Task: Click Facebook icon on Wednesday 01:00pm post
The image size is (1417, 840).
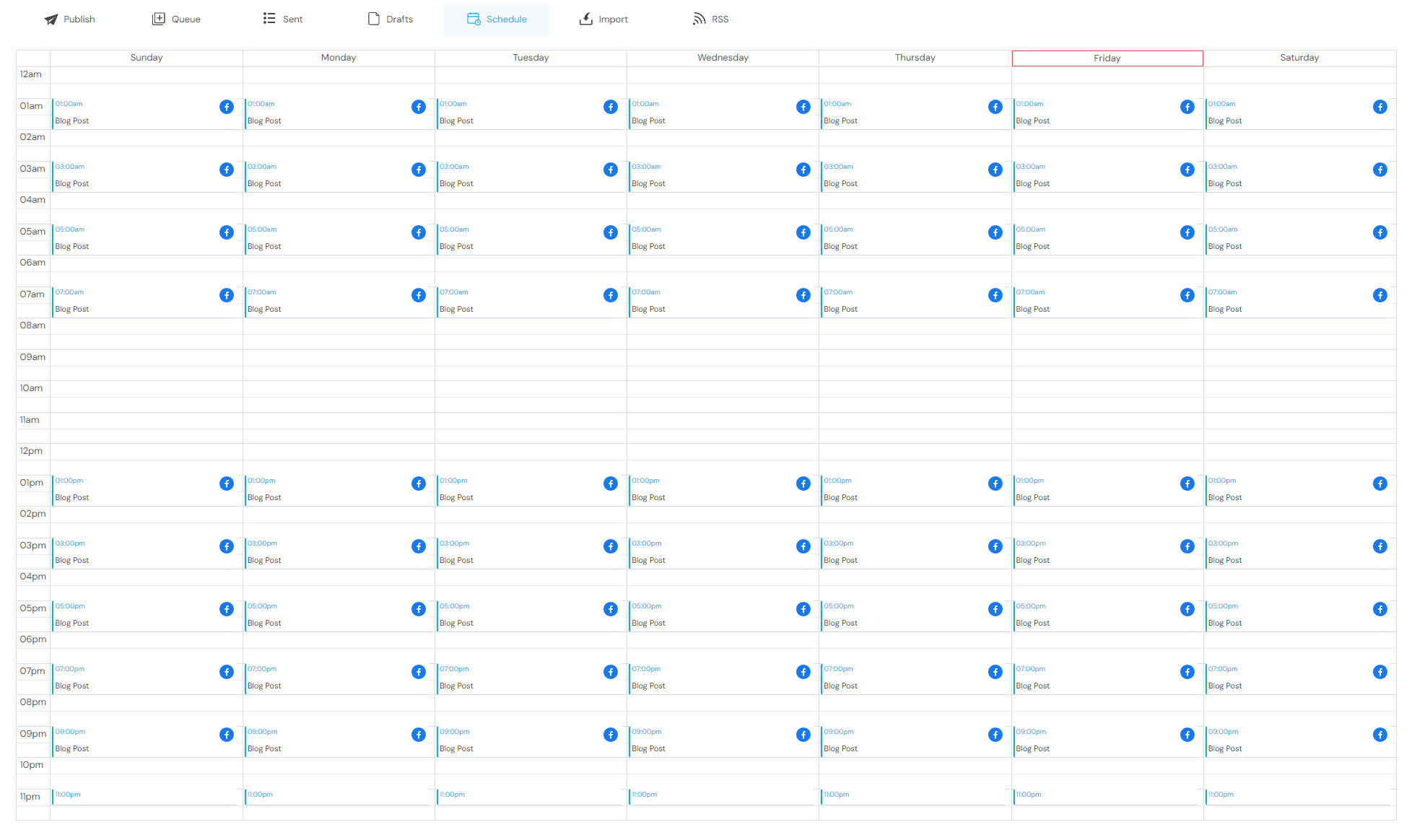Action: (803, 484)
